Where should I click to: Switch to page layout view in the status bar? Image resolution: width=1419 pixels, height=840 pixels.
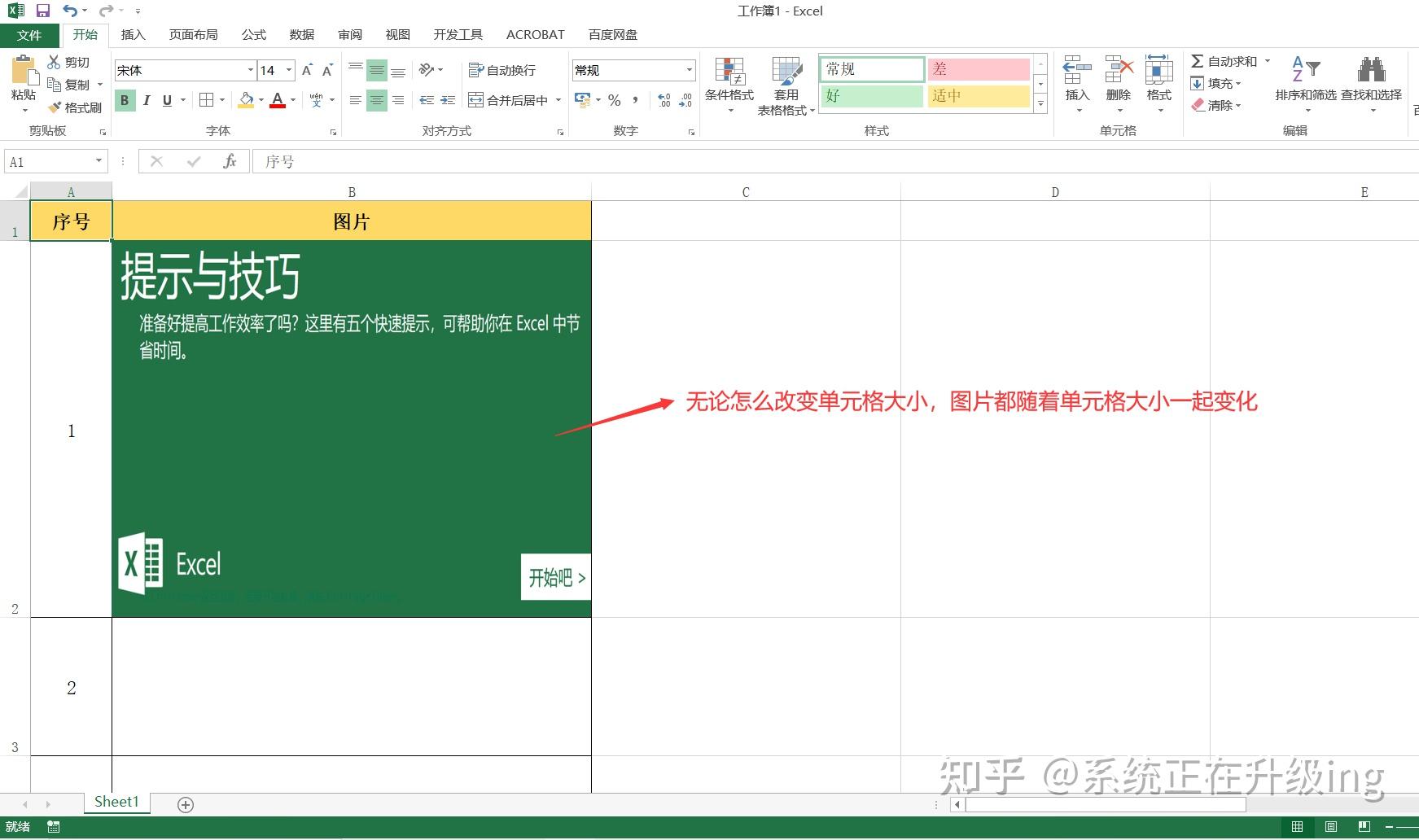coord(1330,827)
